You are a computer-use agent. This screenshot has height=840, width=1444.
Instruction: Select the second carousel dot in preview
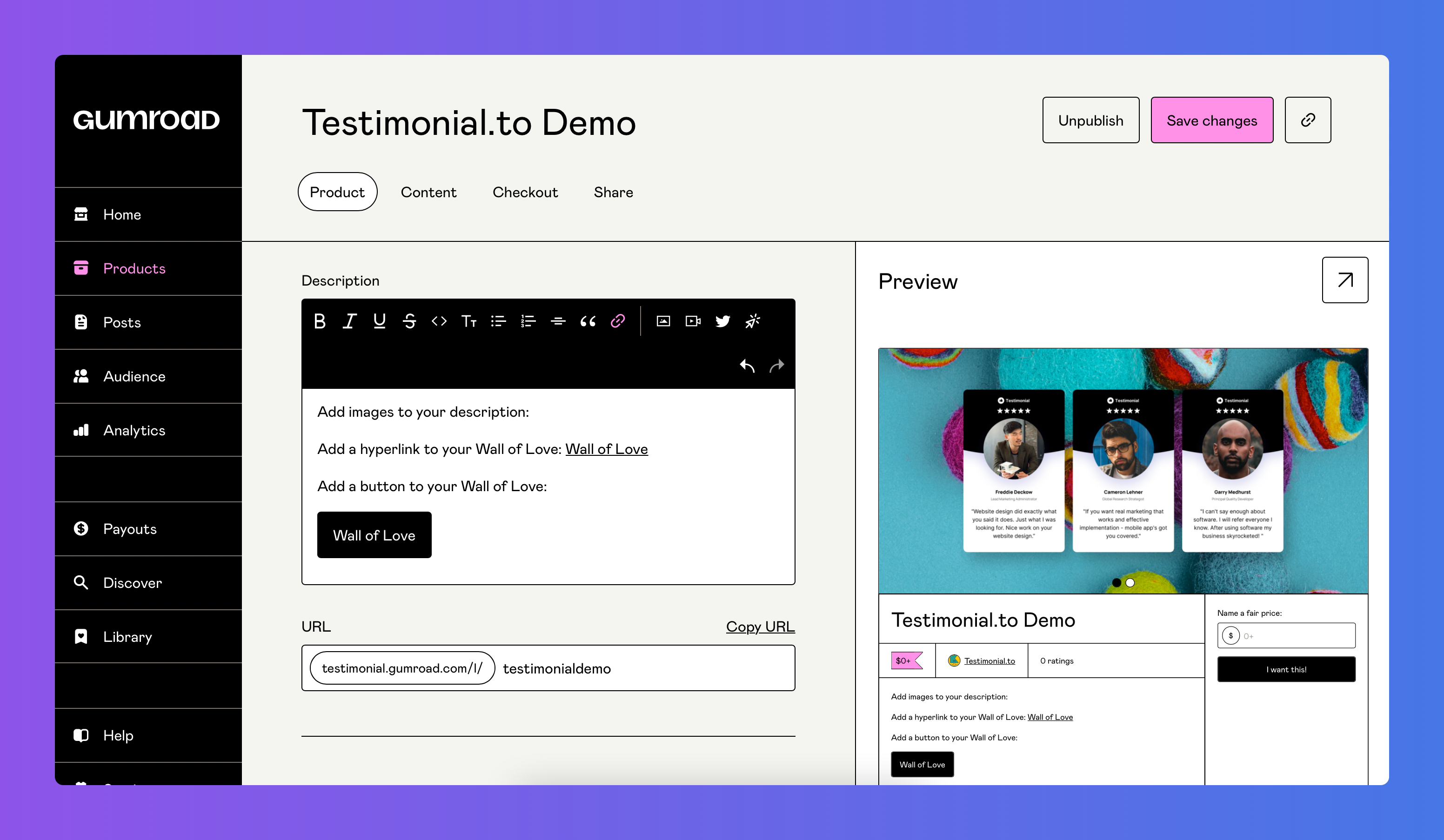click(1130, 582)
